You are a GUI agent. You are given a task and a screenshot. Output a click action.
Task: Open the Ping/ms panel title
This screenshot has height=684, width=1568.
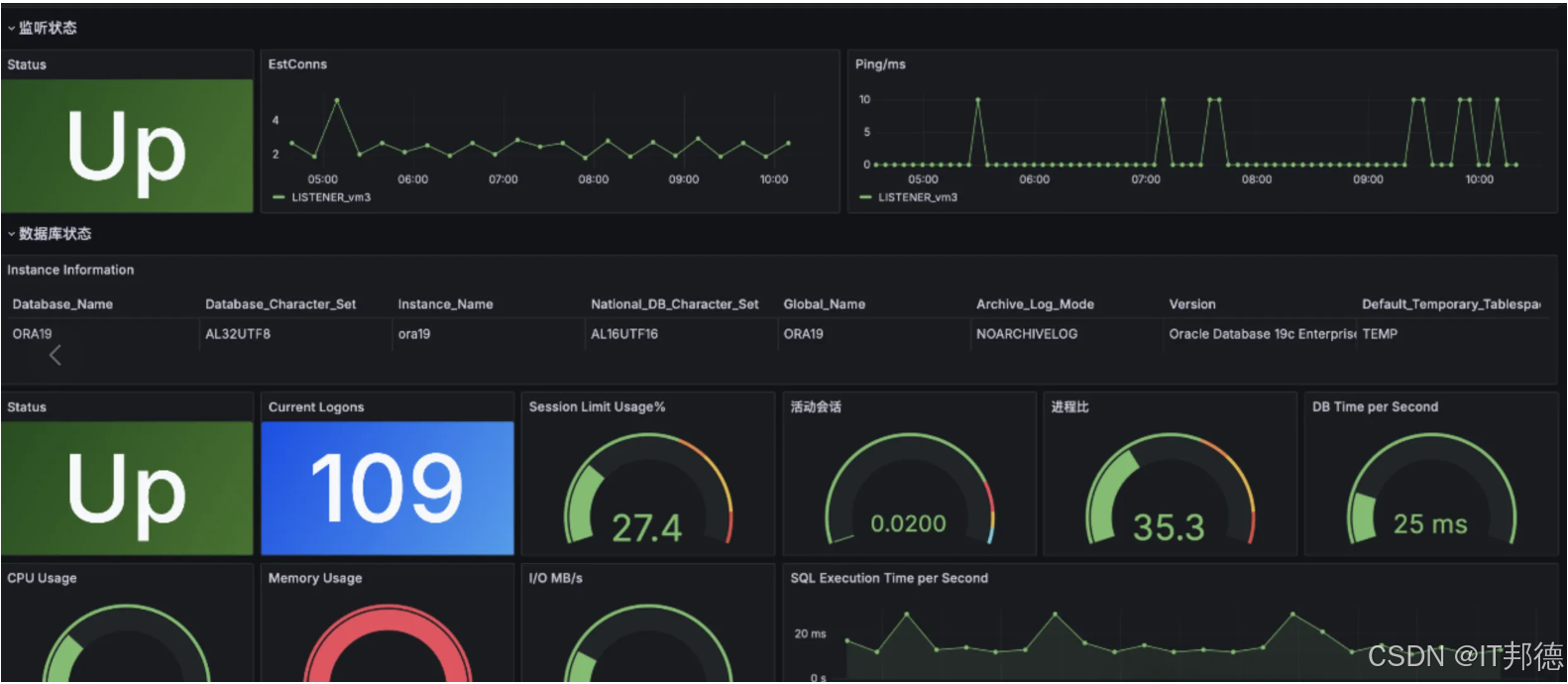click(x=880, y=64)
